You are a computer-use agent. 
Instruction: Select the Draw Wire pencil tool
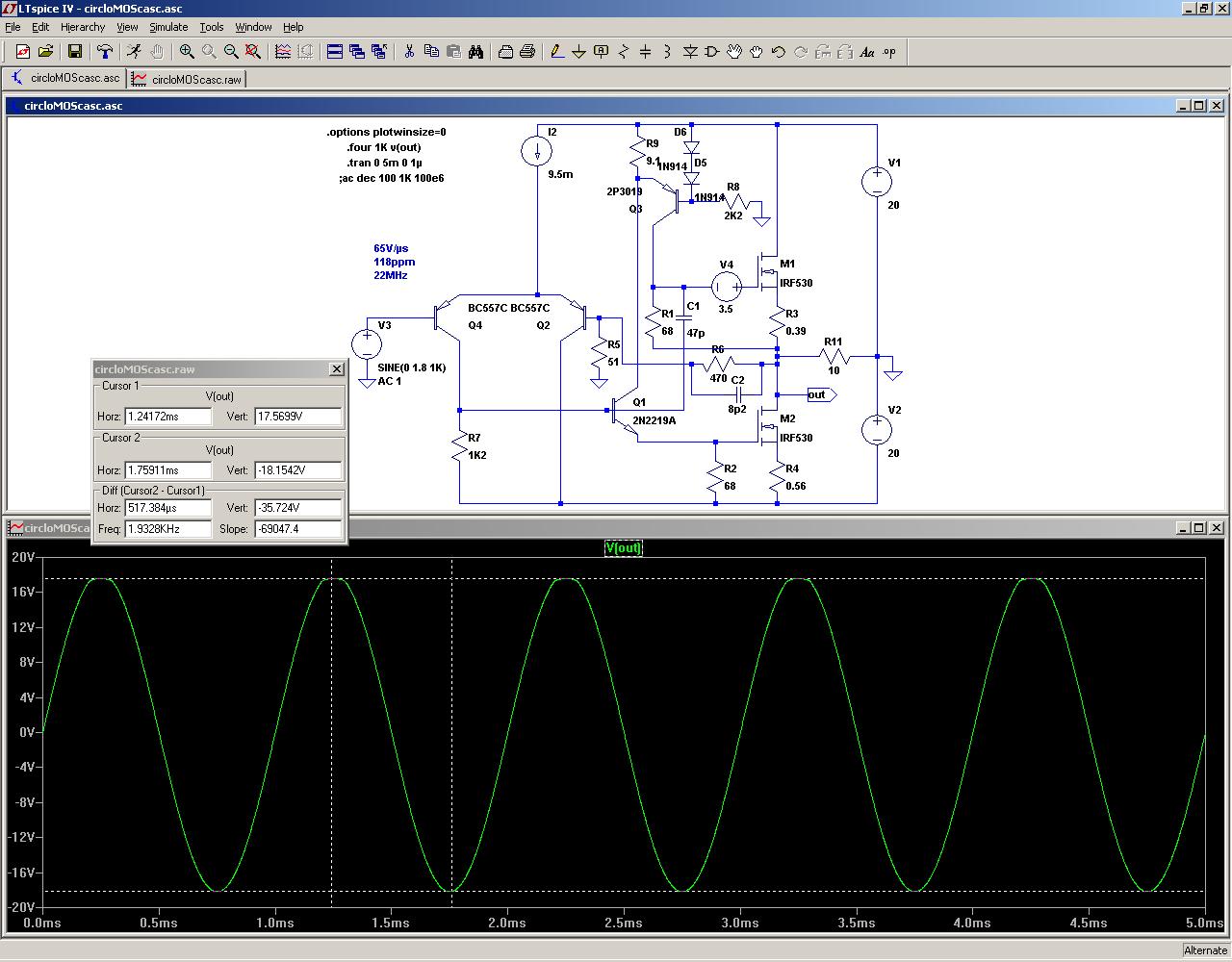coord(556,52)
